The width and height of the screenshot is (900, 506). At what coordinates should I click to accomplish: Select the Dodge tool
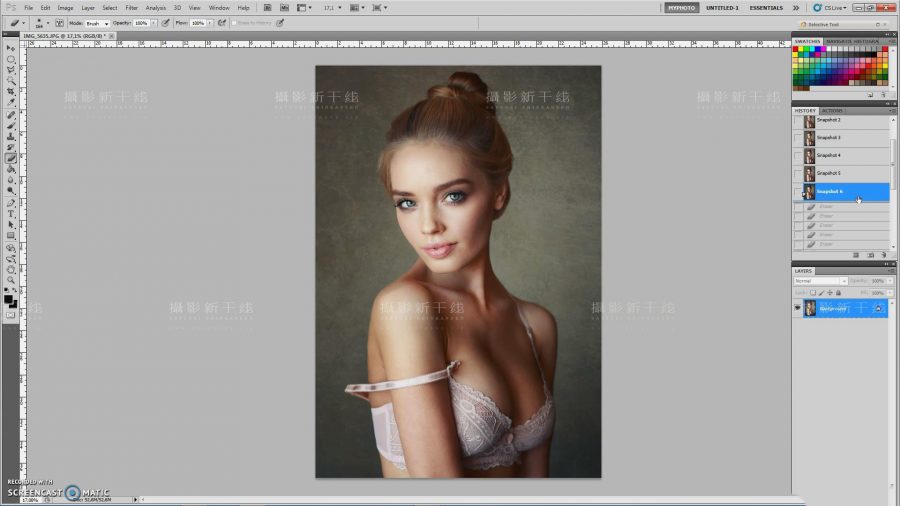point(11,191)
